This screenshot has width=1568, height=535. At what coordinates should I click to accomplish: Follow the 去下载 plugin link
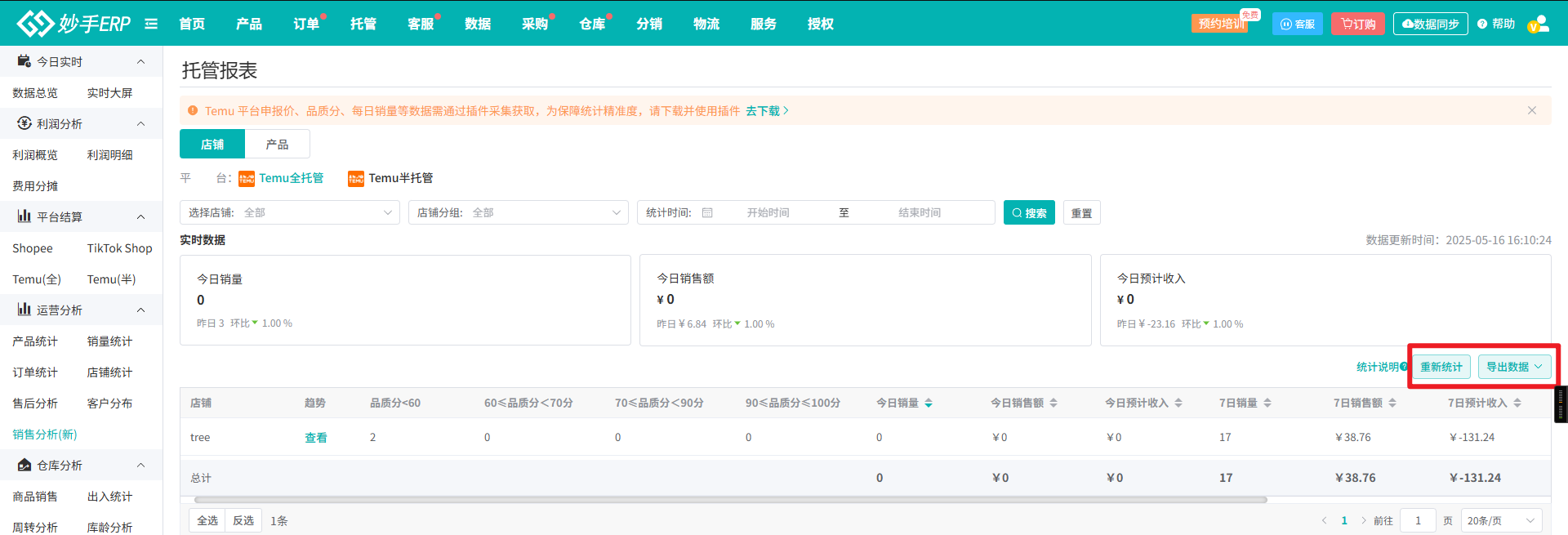(767, 110)
